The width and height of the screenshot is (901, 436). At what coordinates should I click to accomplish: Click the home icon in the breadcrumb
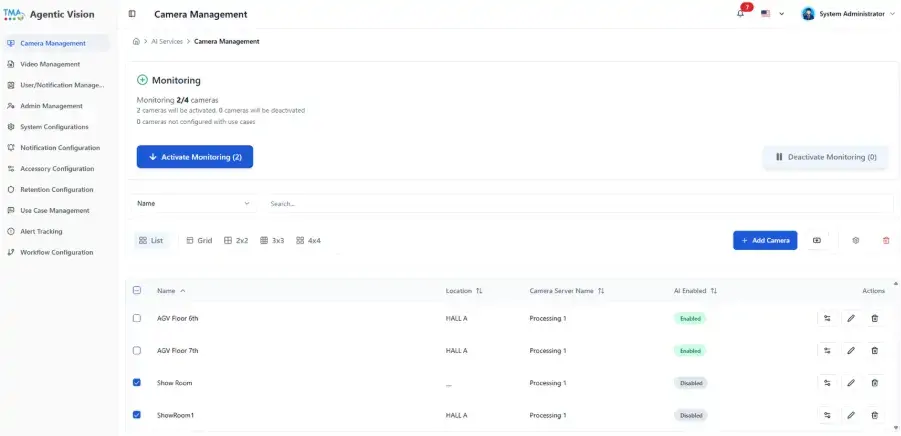point(136,41)
